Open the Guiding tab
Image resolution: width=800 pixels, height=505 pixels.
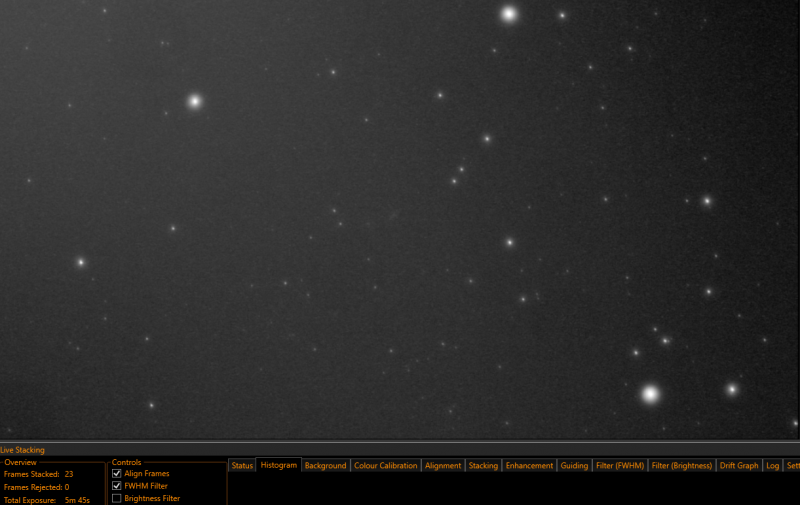point(574,465)
